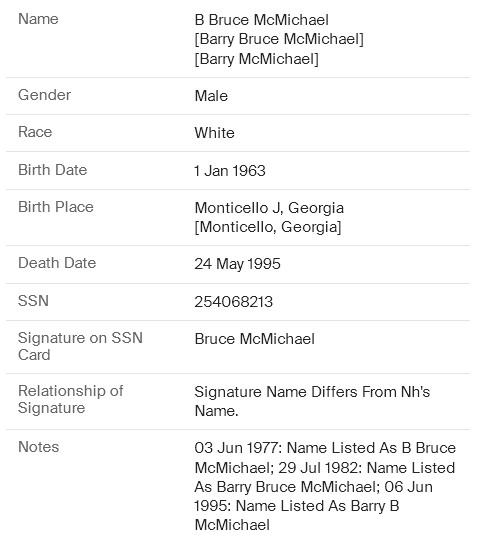
Task: Click the Signature on SSN Card label
Action: [x=80, y=346]
